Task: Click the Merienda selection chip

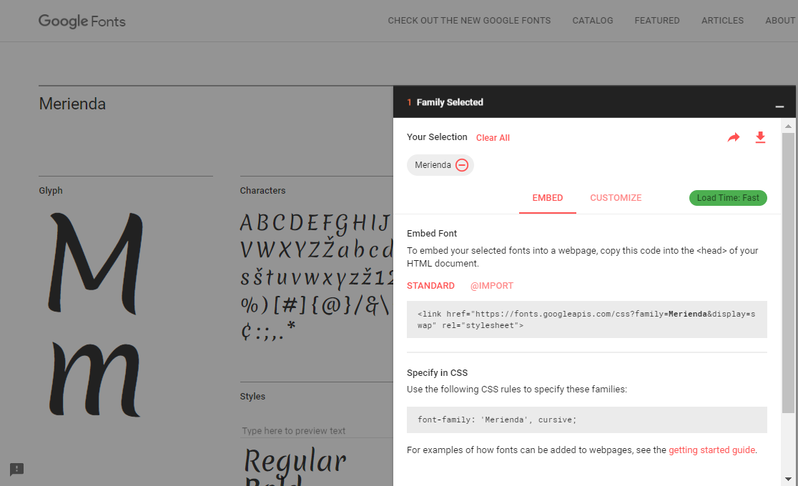Action: pyautogui.click(x=440, y=165)
